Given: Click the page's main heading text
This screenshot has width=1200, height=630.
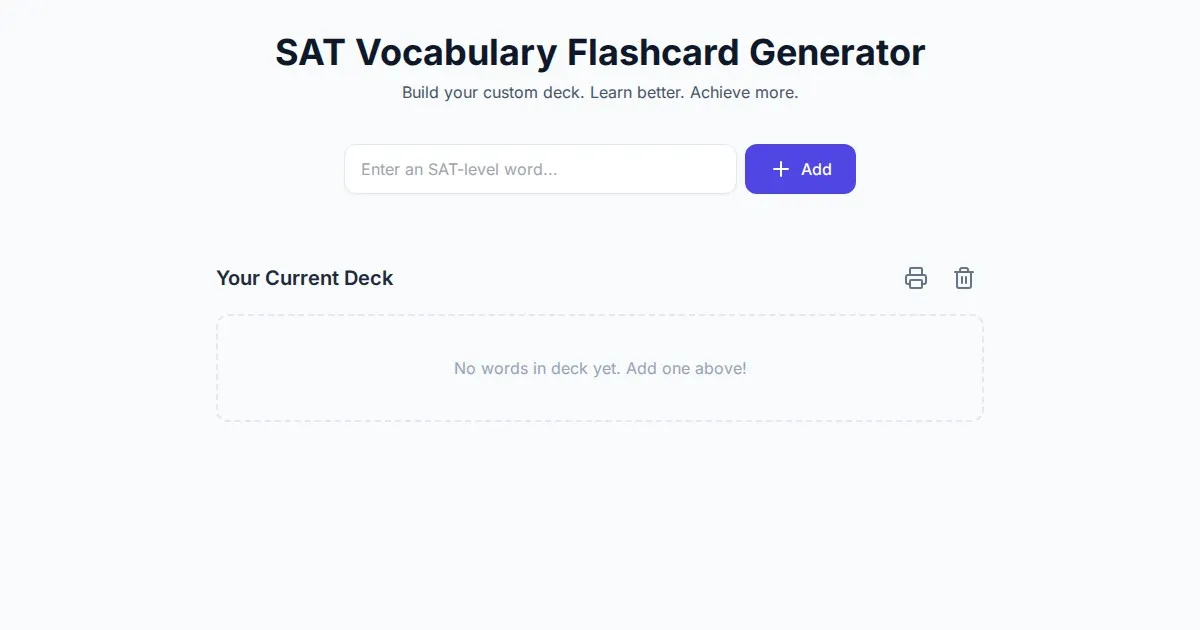Looking at the screenshot, I should [x=600, y=52].
